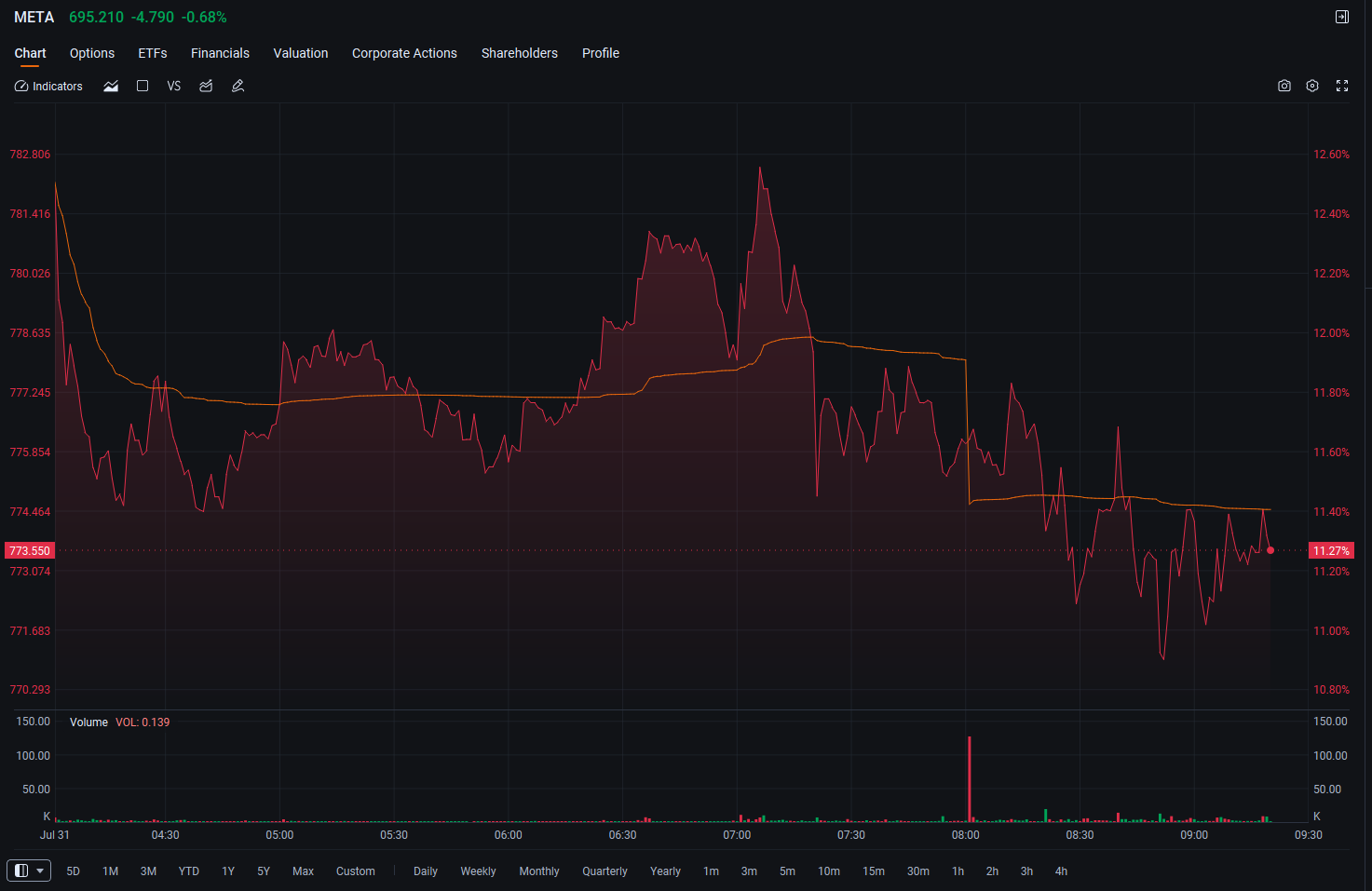The width and height of the screenshot is (1372, 891).
Task: Open chart settings hexagon gear
Action: tap(1312, 86)
